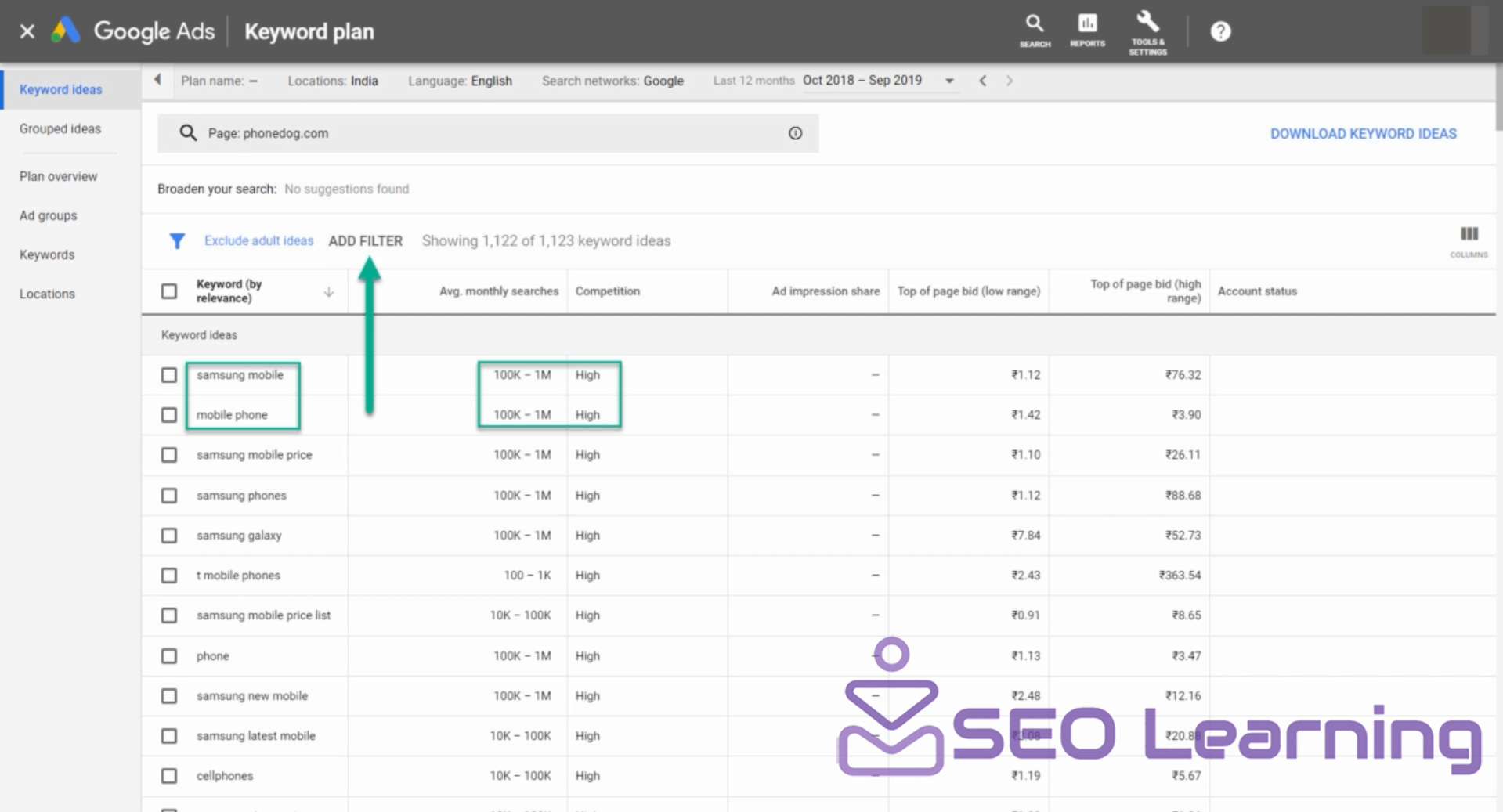Click the Exclude adult ideas filter link
The image size is (1503, 812).
coord(258,241)
